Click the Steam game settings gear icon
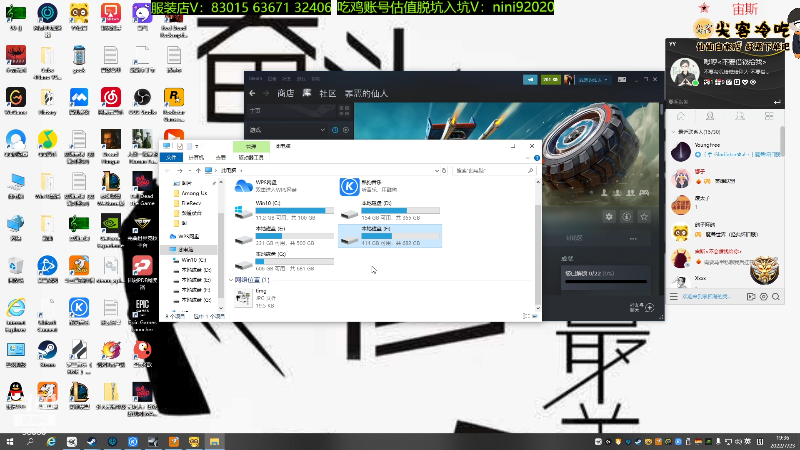Image resolution: width=800 pixels, height=450 pixels. point(609,217)
